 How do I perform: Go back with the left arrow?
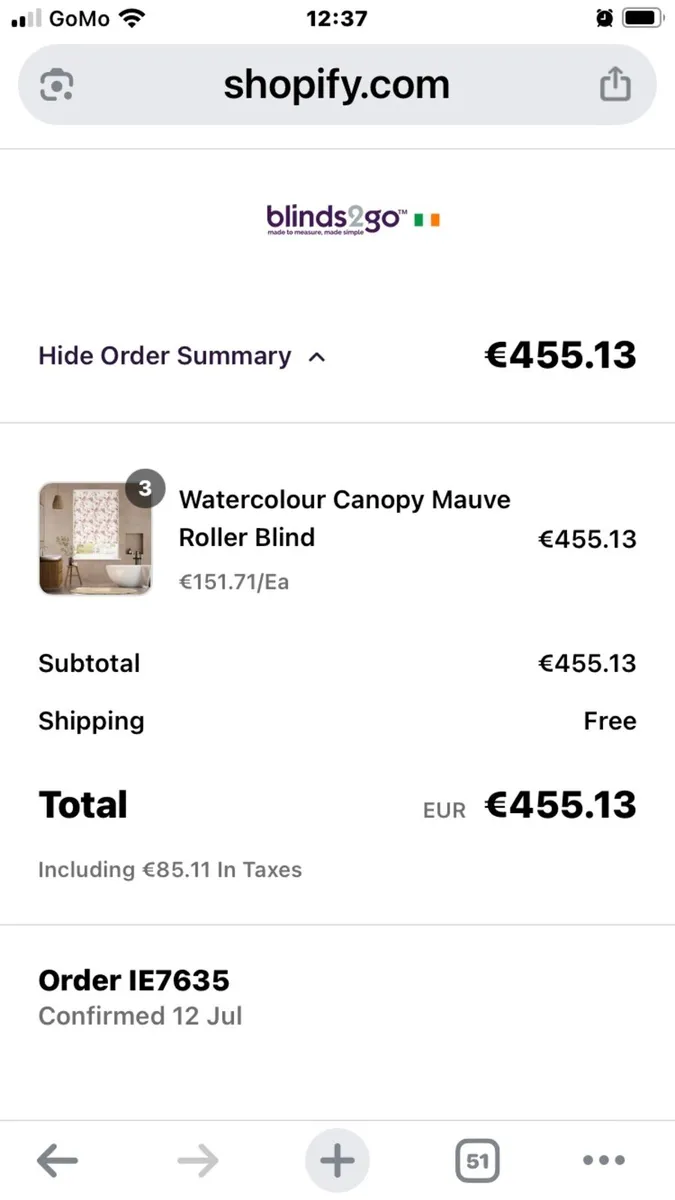point(57,1161)
